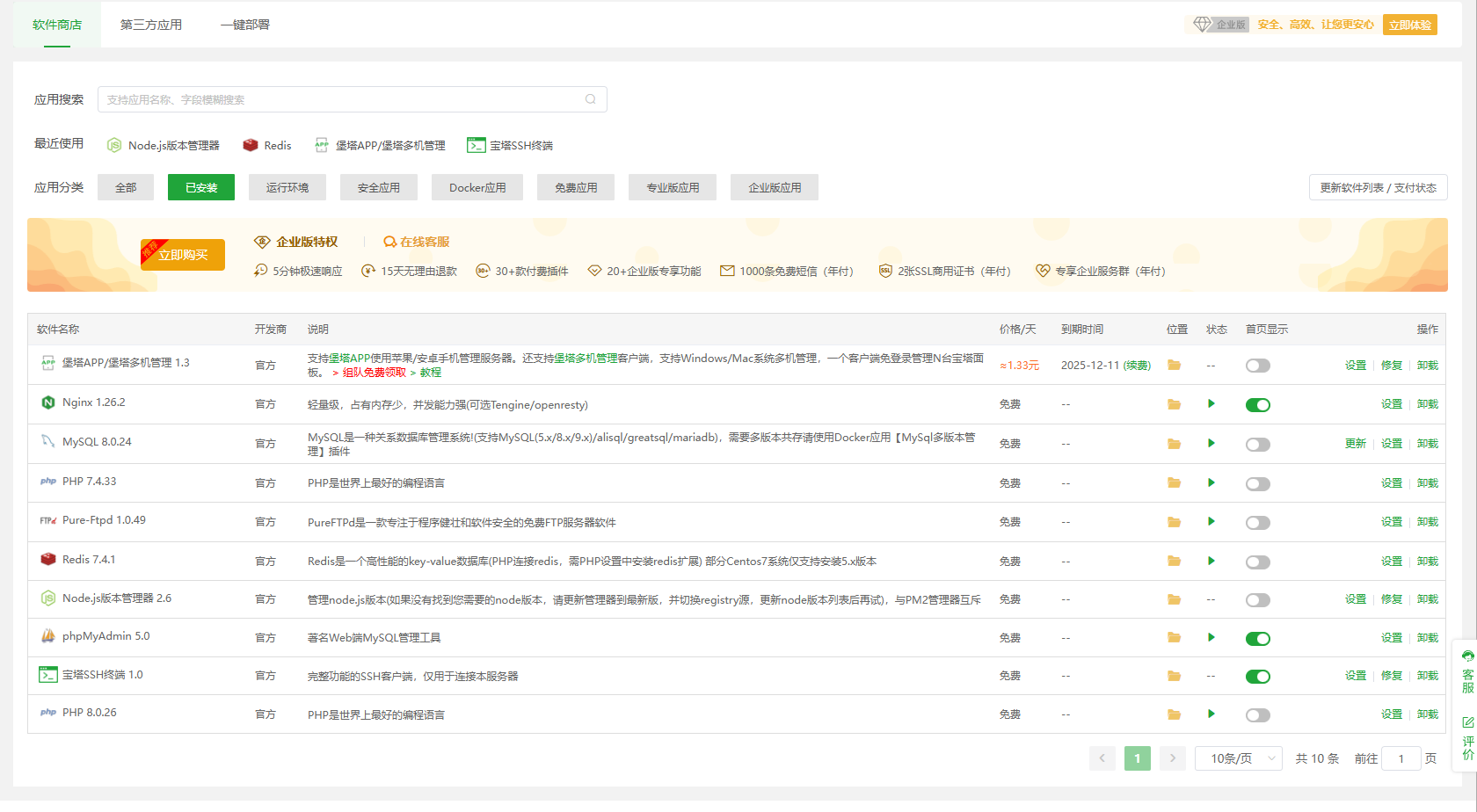Click Pure-Ftpd running status play icon
This screenshot has height=812, width=1477.
(x=1211, y=521)
